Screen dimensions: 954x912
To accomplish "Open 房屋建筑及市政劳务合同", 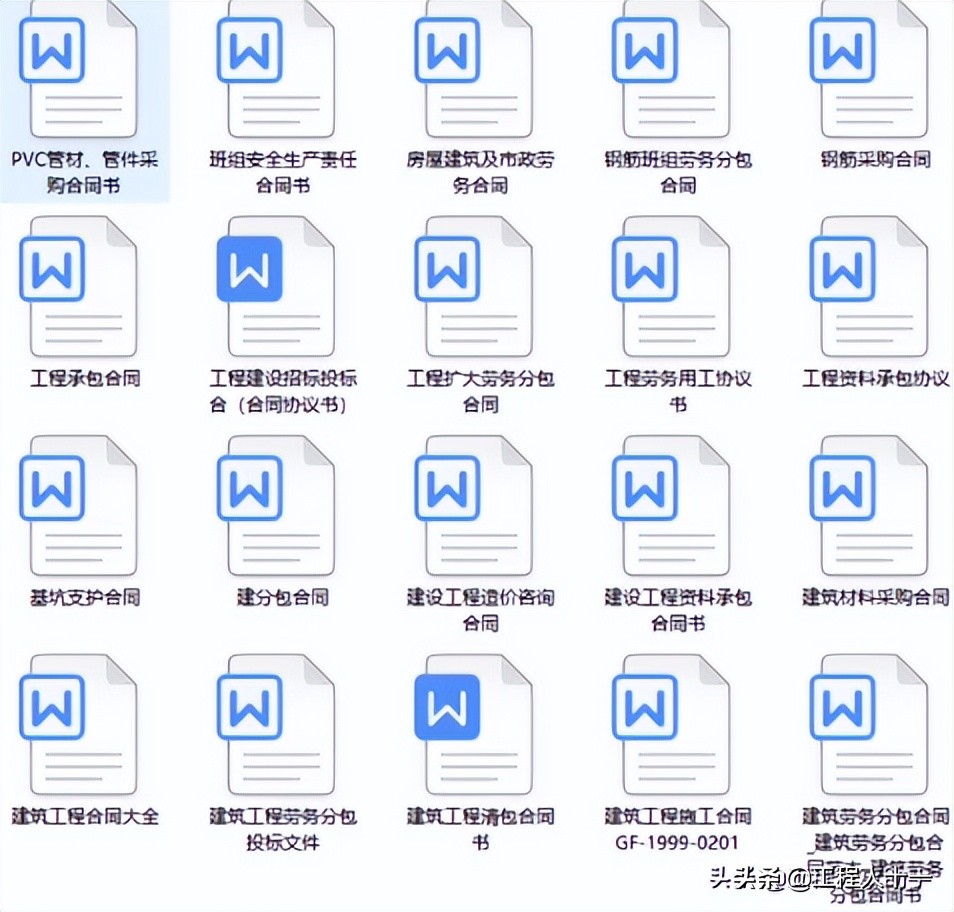I will click(x=479, y=70).
